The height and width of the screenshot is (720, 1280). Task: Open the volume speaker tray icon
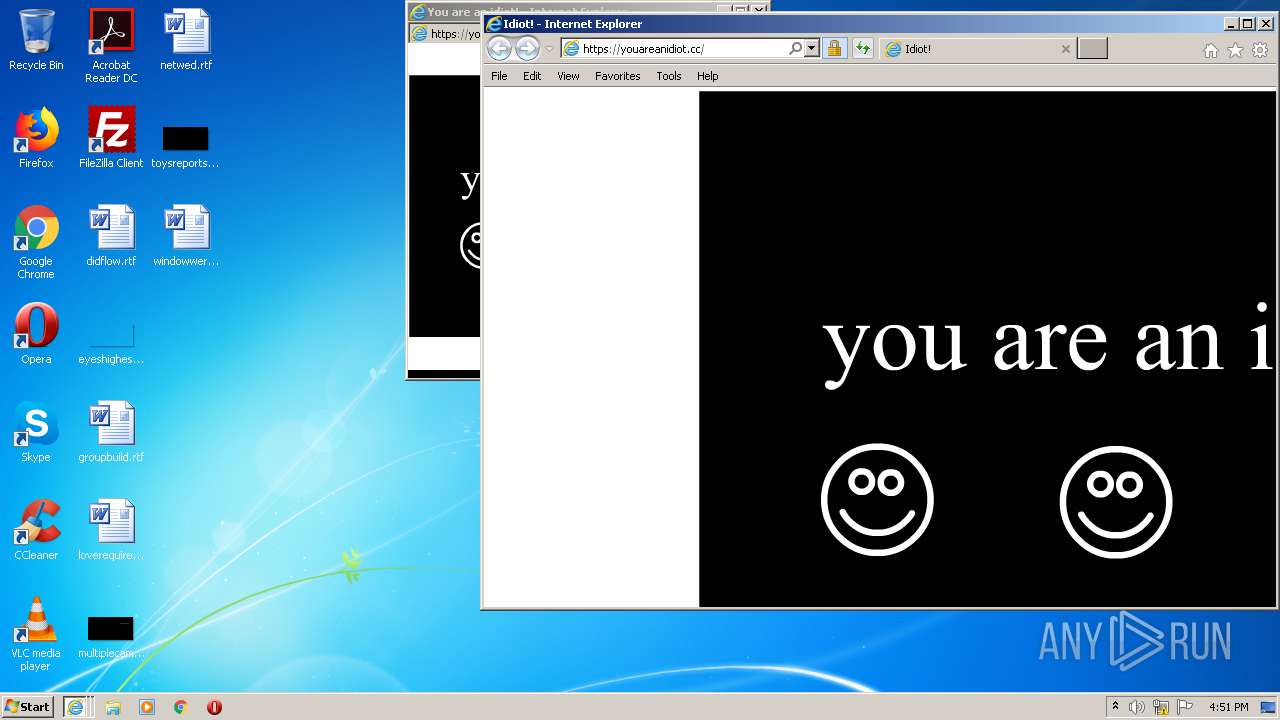point(1137,706)
